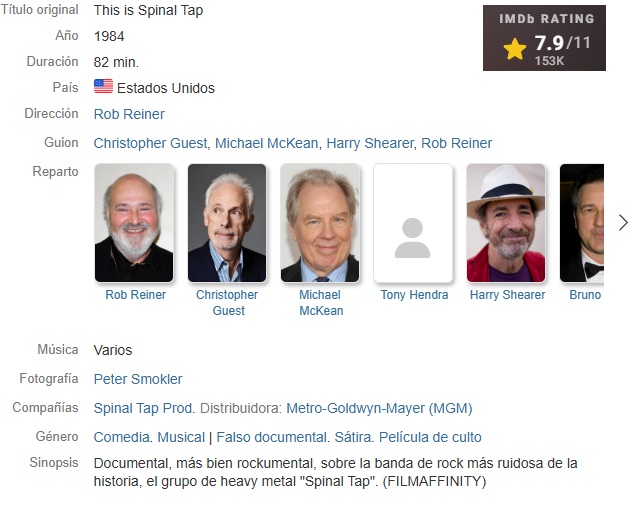Open Rob Reiner's cast photo
This screenshot has width=629, height=524.
coord(134,223)
